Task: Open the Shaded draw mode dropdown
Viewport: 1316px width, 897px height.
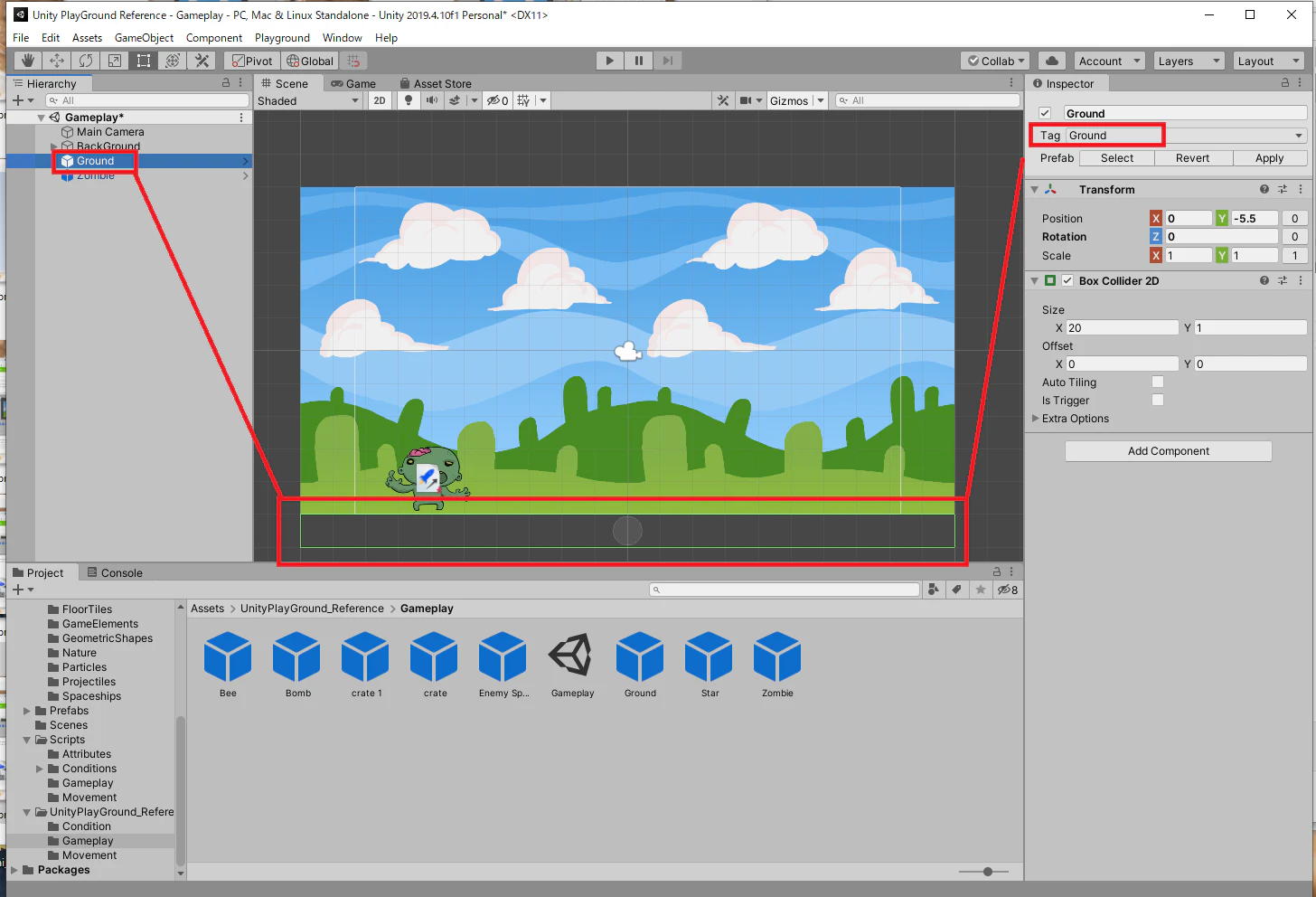Action: coord(308,100)
